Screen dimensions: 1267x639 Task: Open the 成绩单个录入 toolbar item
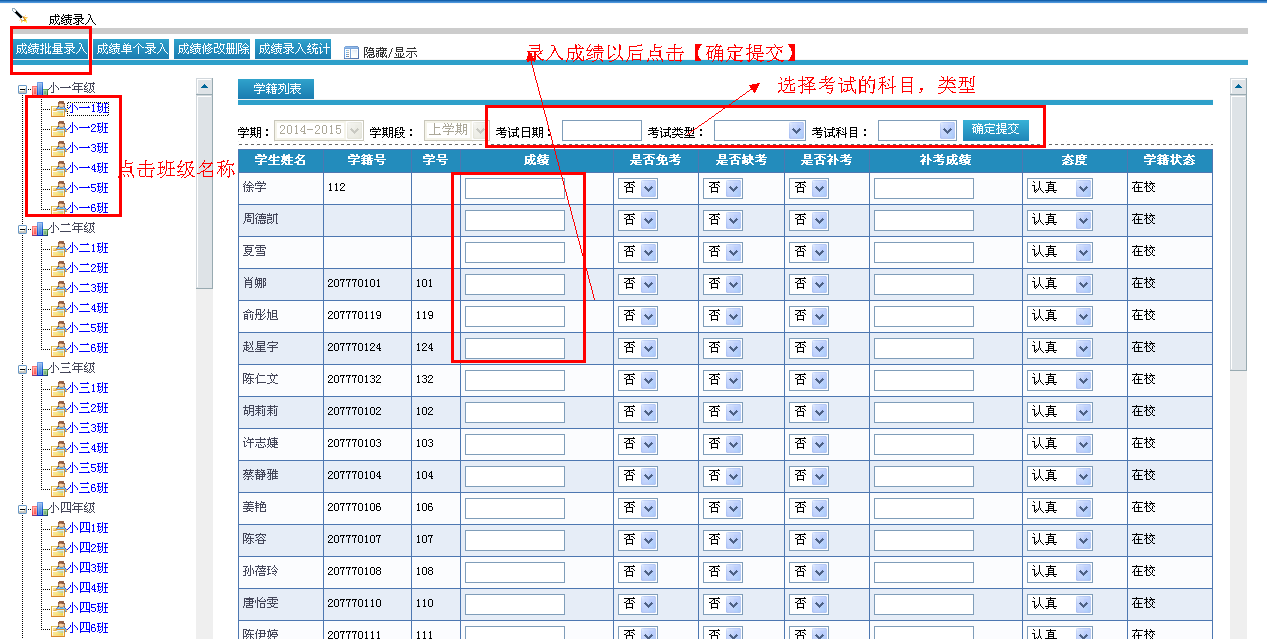point(131,47)
